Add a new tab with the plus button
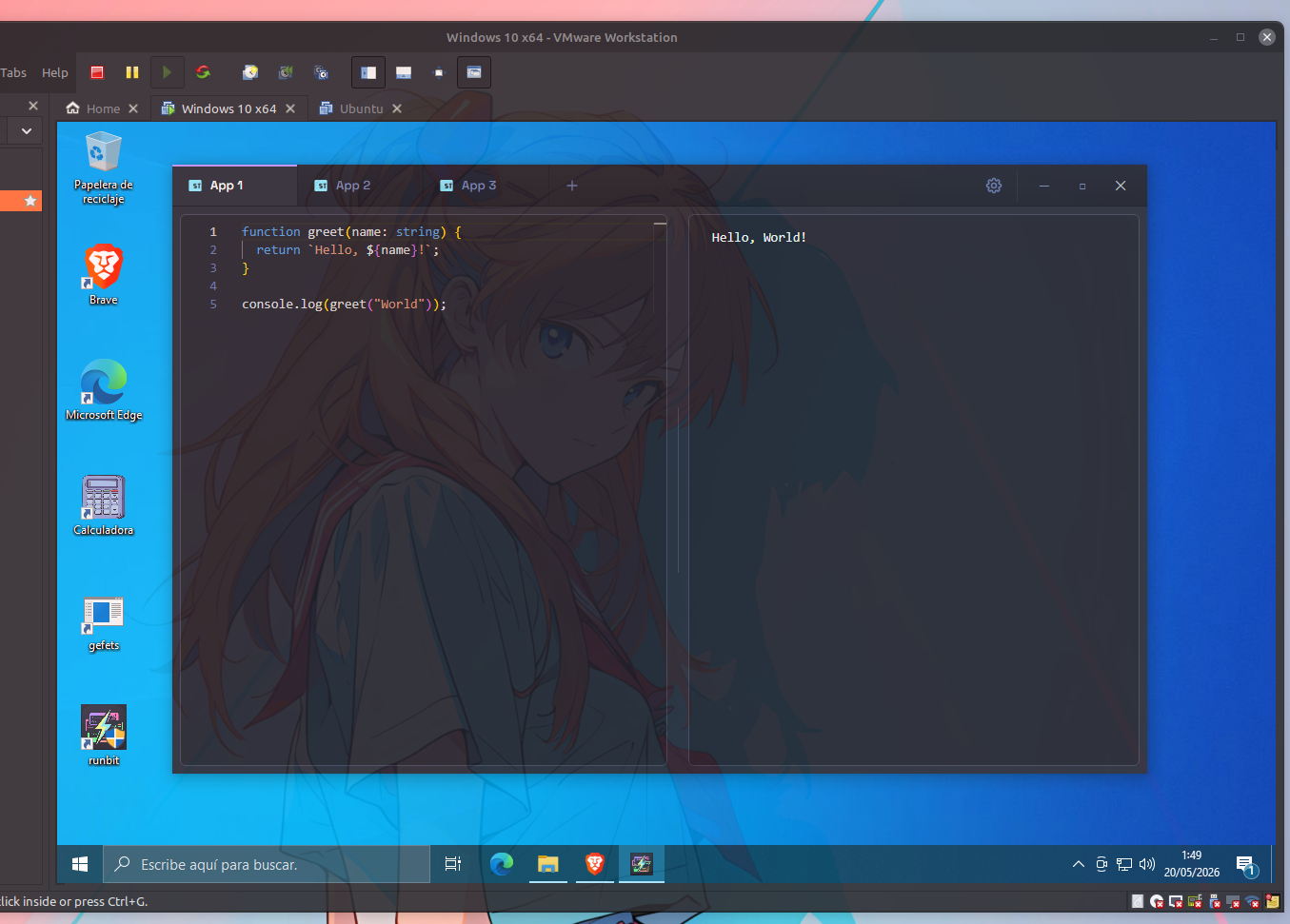 click(572, 186)
